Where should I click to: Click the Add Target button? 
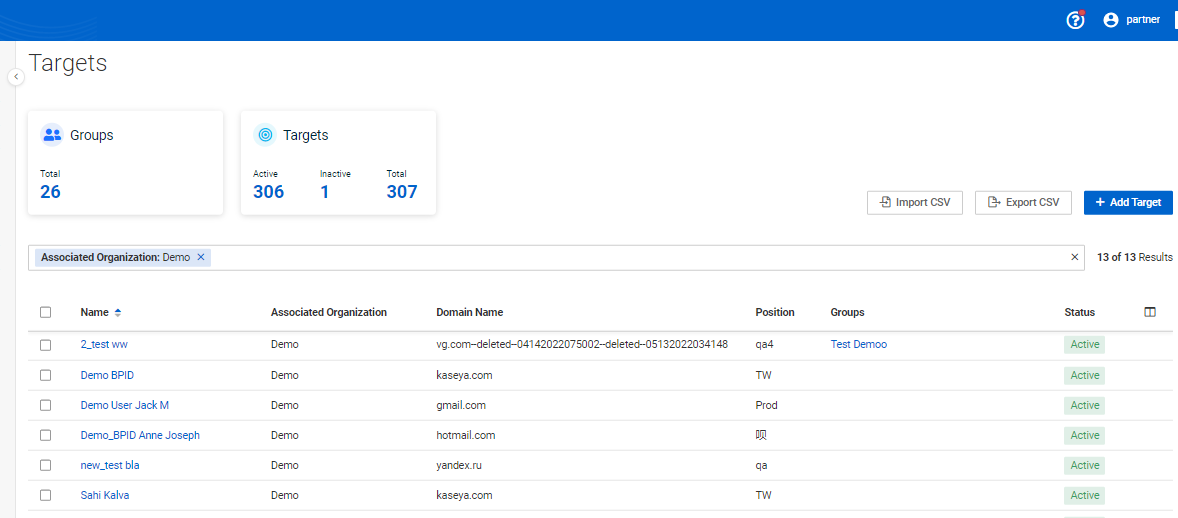(x=1128, y=202)
